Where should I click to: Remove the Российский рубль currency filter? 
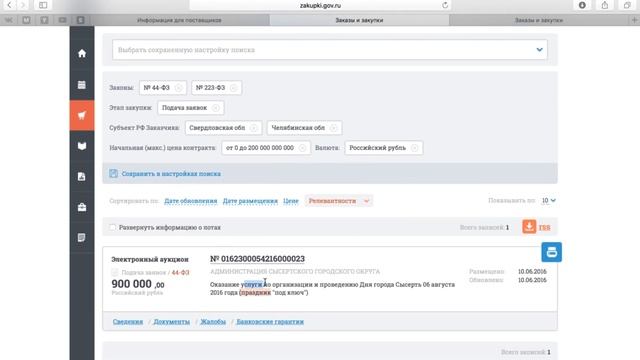click(x=415, y=148)
